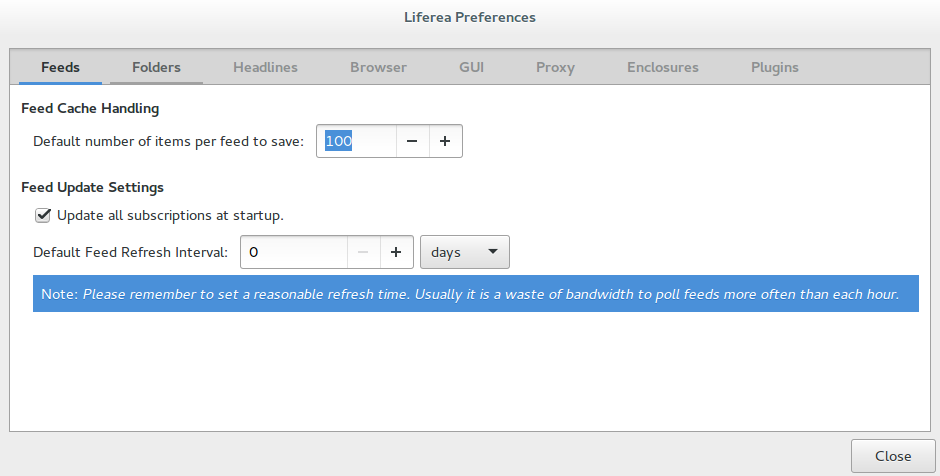Click minus button of refresh interval
The width and height of the screenshot is (940, 476).
tap(363, 252)
